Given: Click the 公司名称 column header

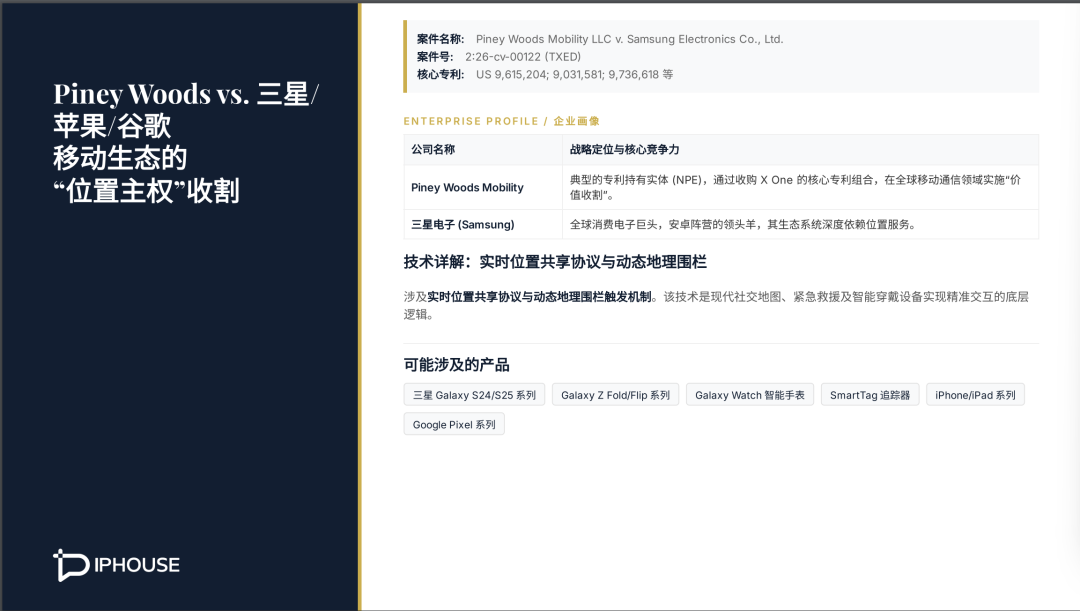Looking at the screenshot, I should 433,149.
